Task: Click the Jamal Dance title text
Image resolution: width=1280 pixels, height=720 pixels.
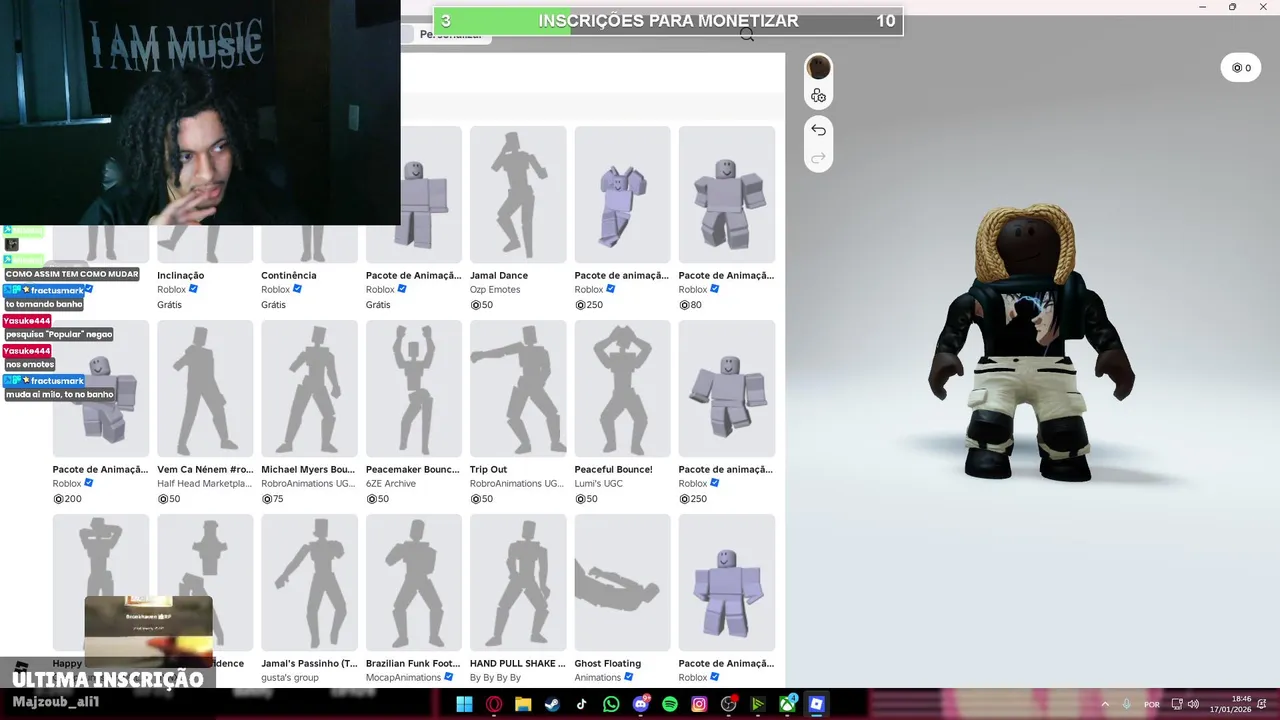Action: point(499,275)
